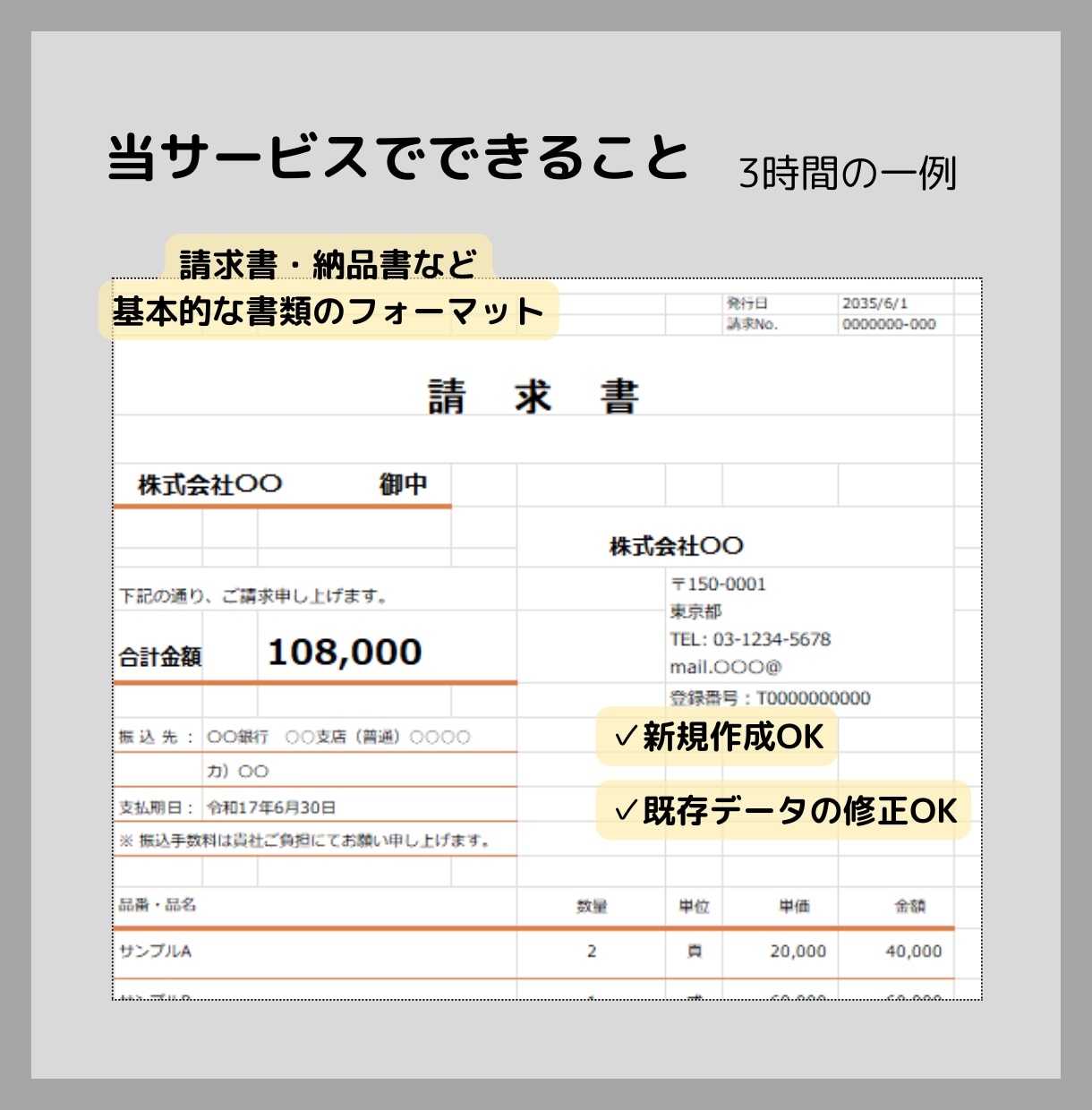Select the 合計金額 label
The image size is (1092, 1110).
point(160,657)
